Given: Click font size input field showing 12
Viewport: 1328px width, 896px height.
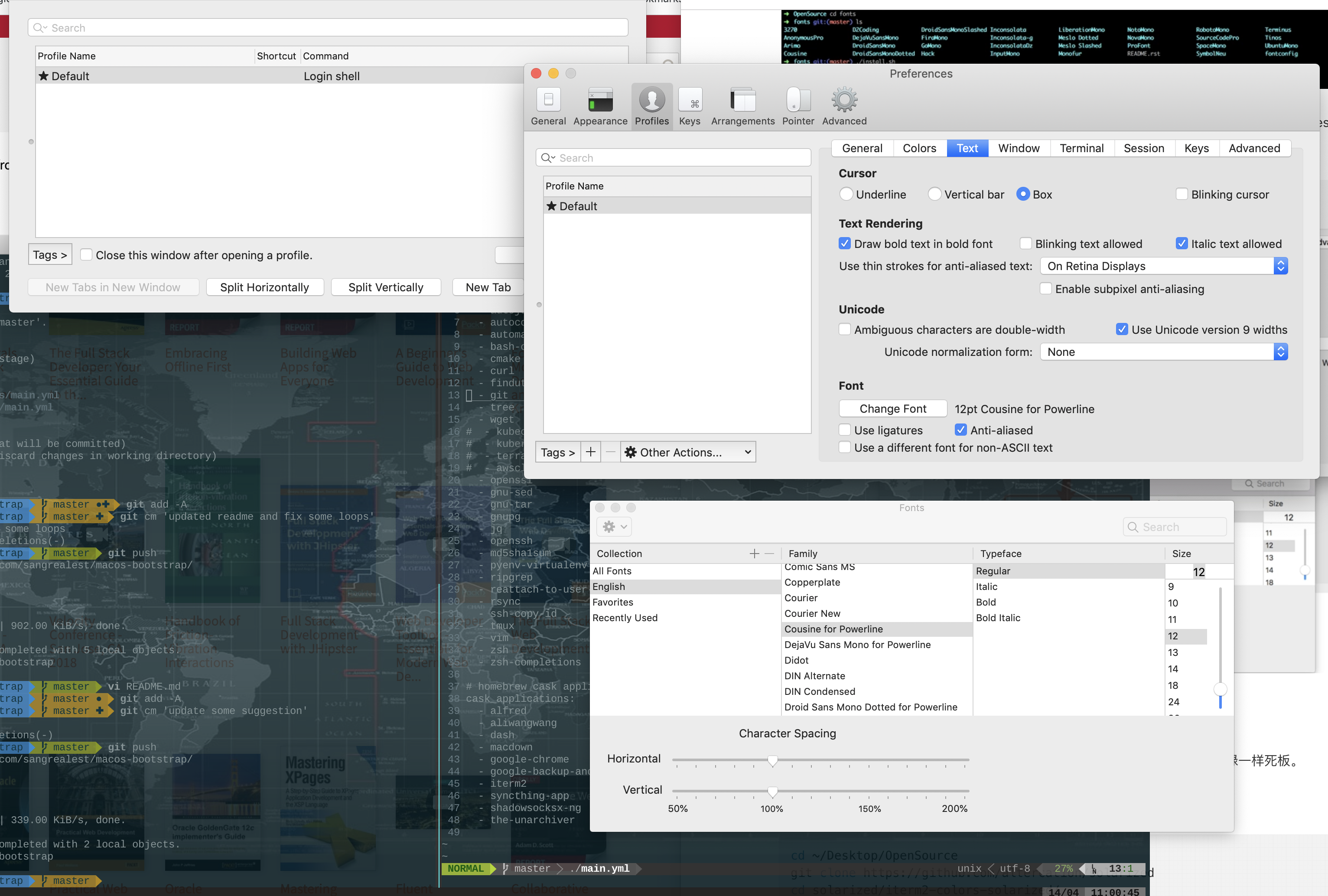Looking at the screenshot, I should click(x=1198, y=571).
